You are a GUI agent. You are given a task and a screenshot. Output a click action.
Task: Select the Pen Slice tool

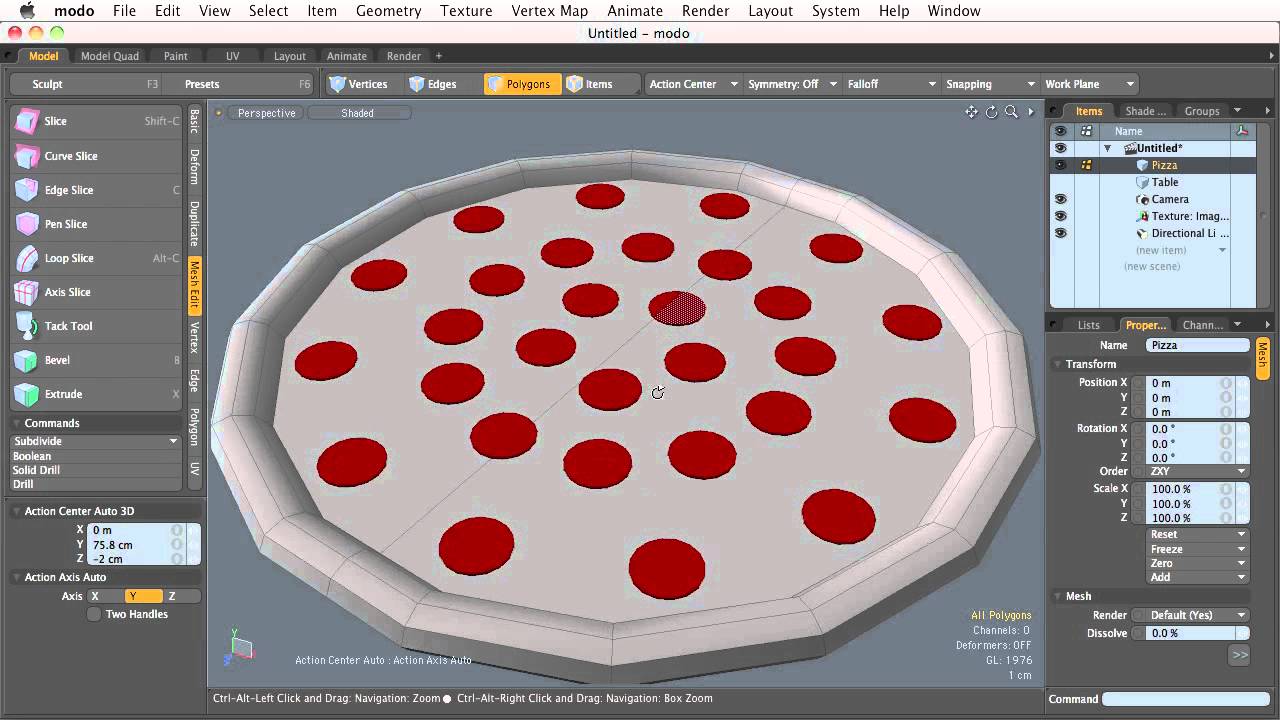(x=97, y=224)
